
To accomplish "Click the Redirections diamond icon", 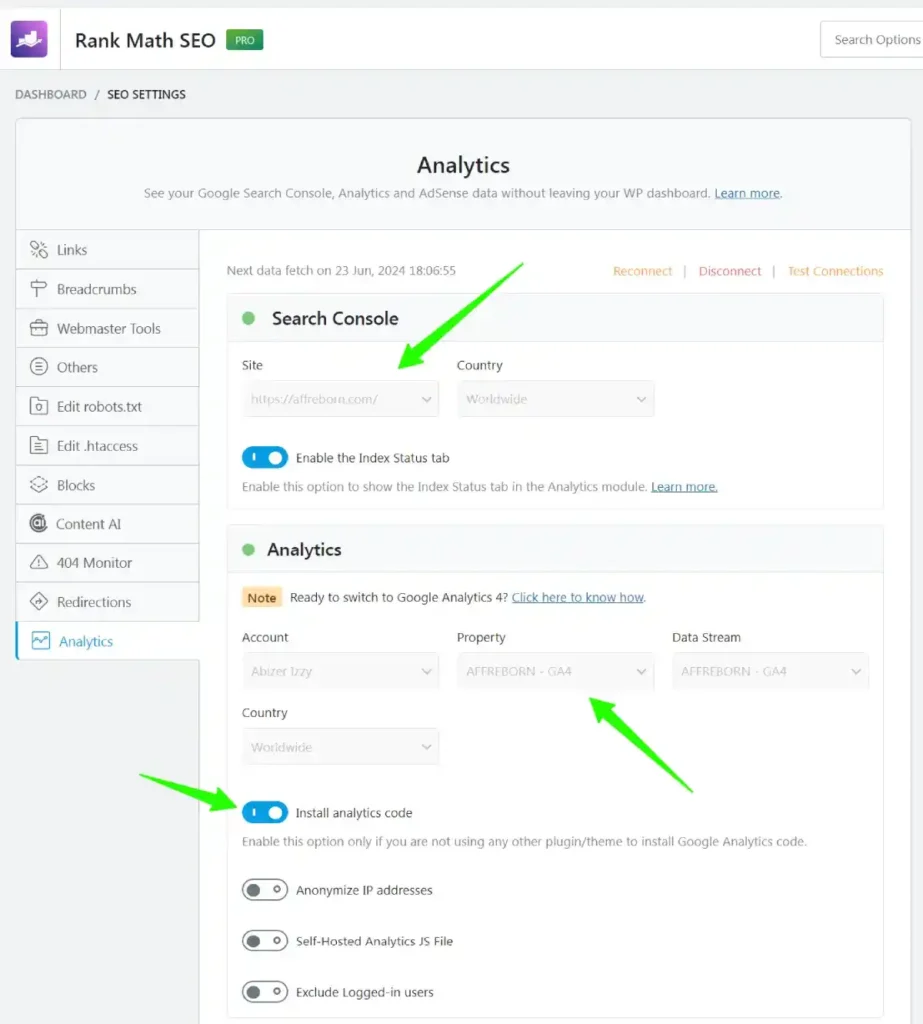I will (39, 601).
